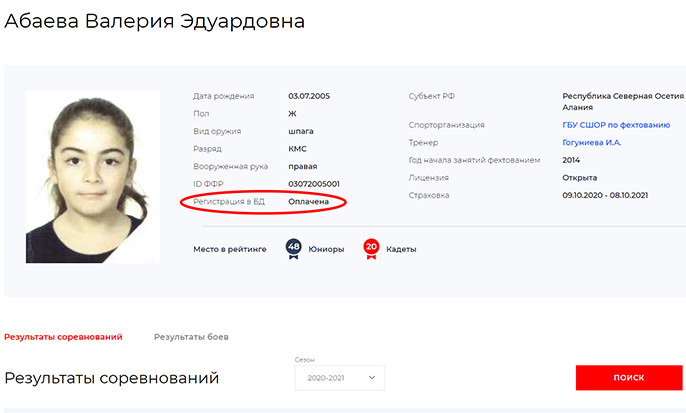Open the ГБУ СШОР по фехтованию link

616,125
